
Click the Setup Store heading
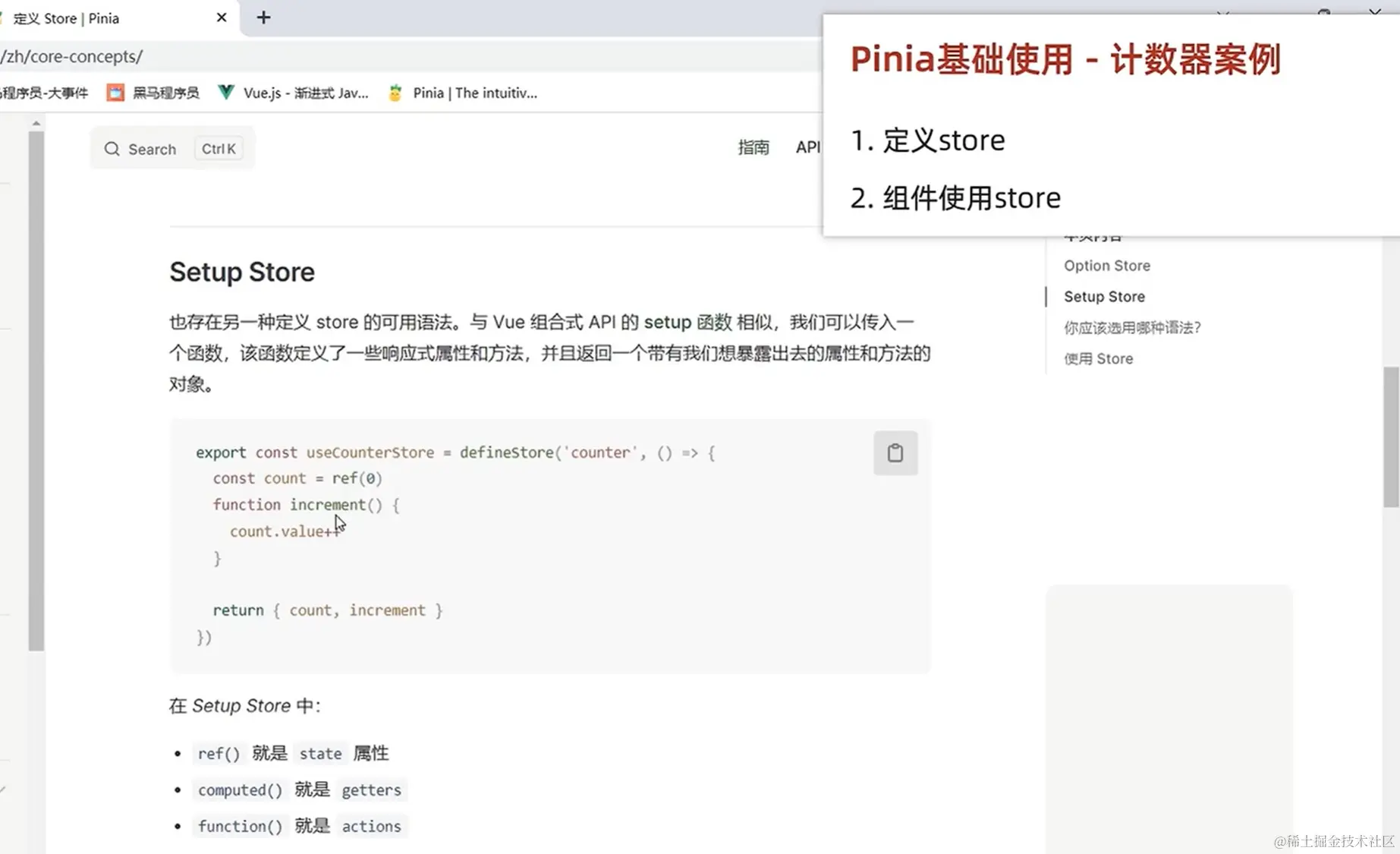click(242, 272)
